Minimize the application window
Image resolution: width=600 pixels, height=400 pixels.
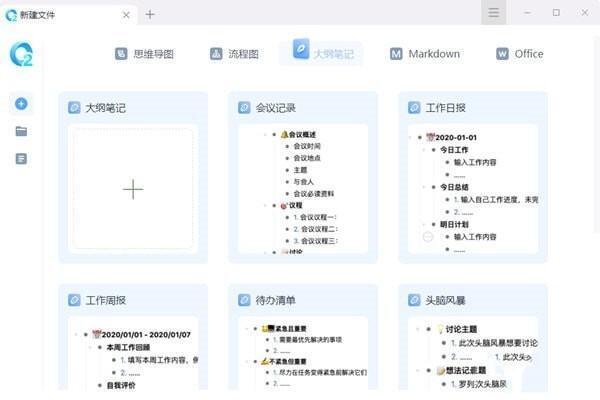[x=527, y=13]
